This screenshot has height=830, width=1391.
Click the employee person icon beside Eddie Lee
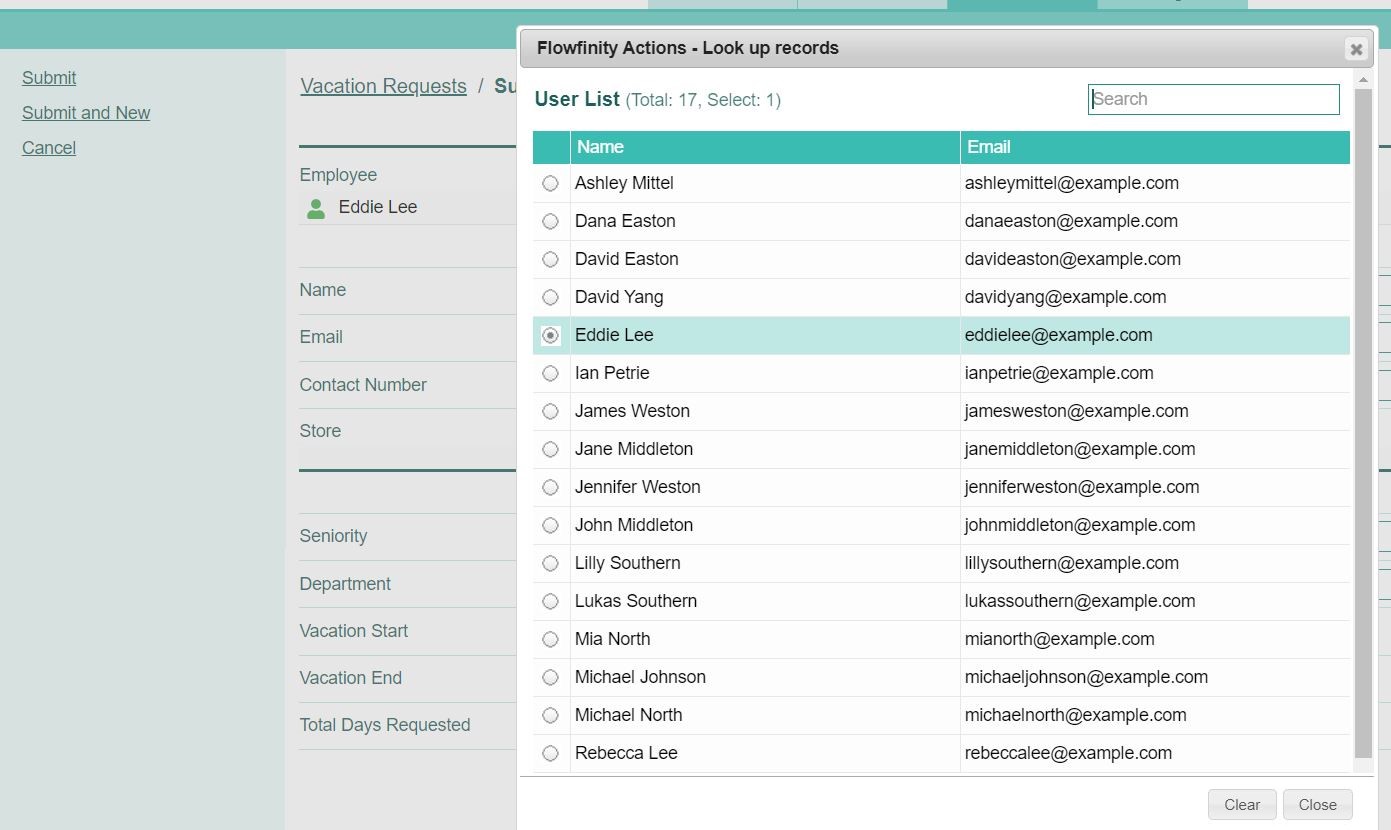click(x=316, y=208)
